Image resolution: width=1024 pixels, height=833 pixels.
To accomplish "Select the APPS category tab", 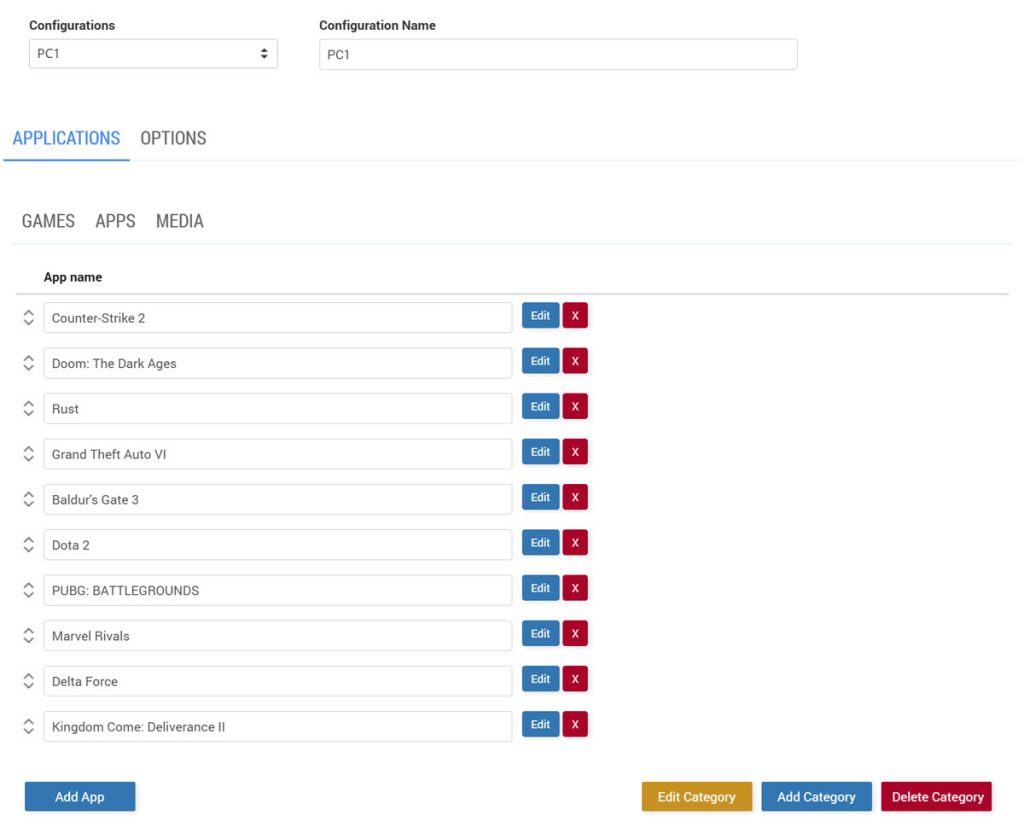I will (x=115, y=221).
